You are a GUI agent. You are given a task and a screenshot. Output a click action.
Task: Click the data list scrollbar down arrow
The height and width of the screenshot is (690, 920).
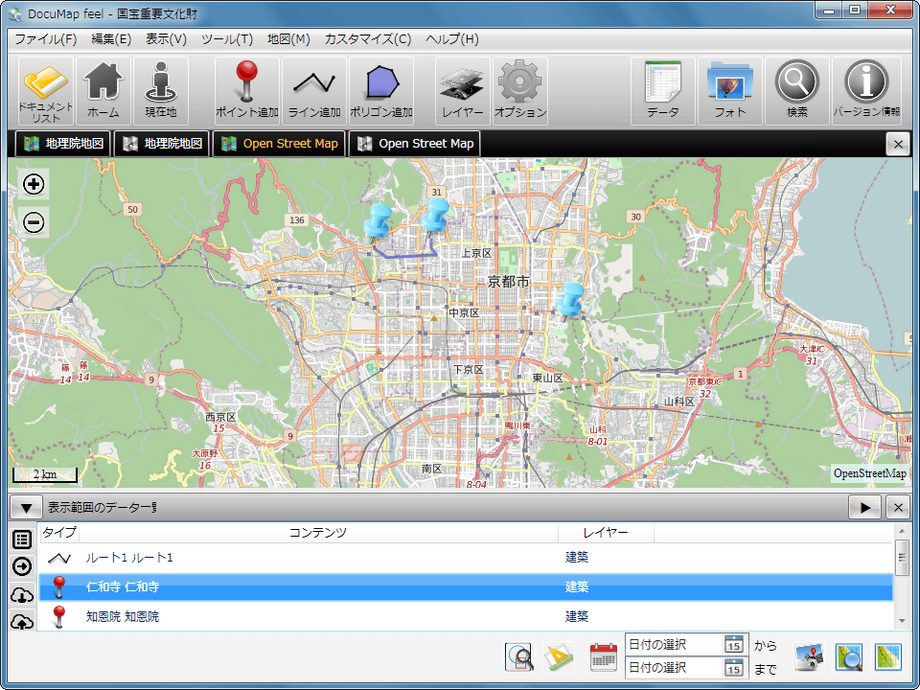click(x=902, y=621)
